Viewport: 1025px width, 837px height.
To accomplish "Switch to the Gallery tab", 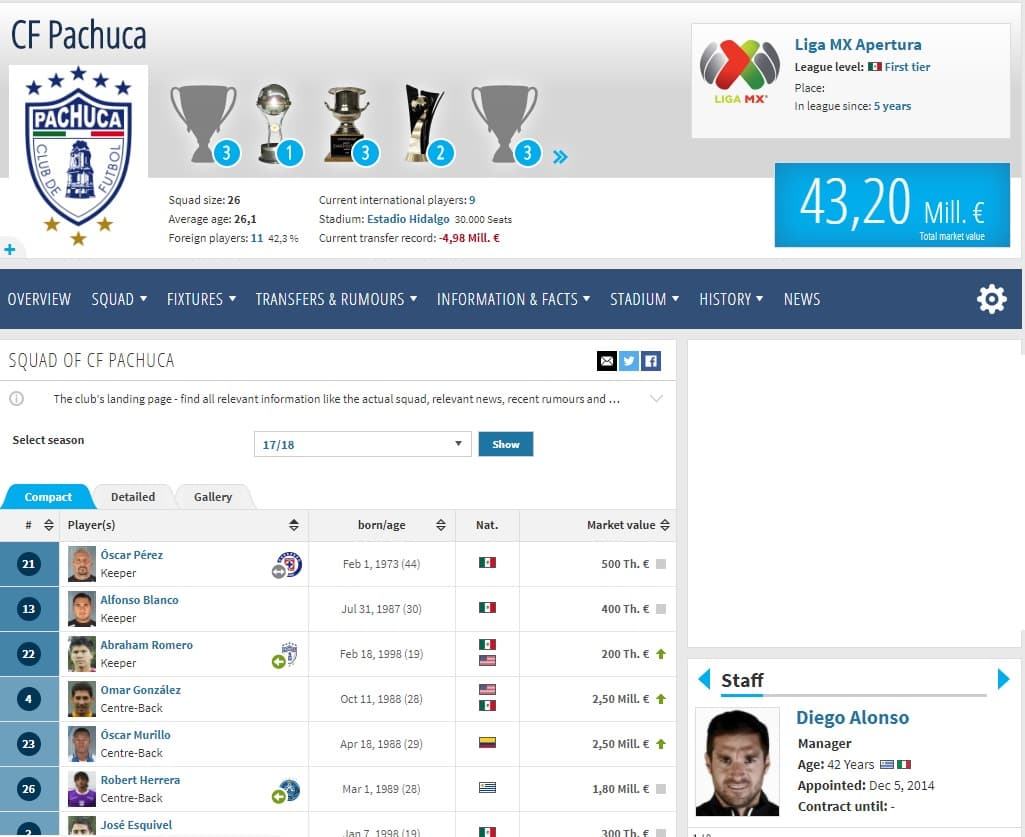I will pyautogui.click(x=213, y=497).
